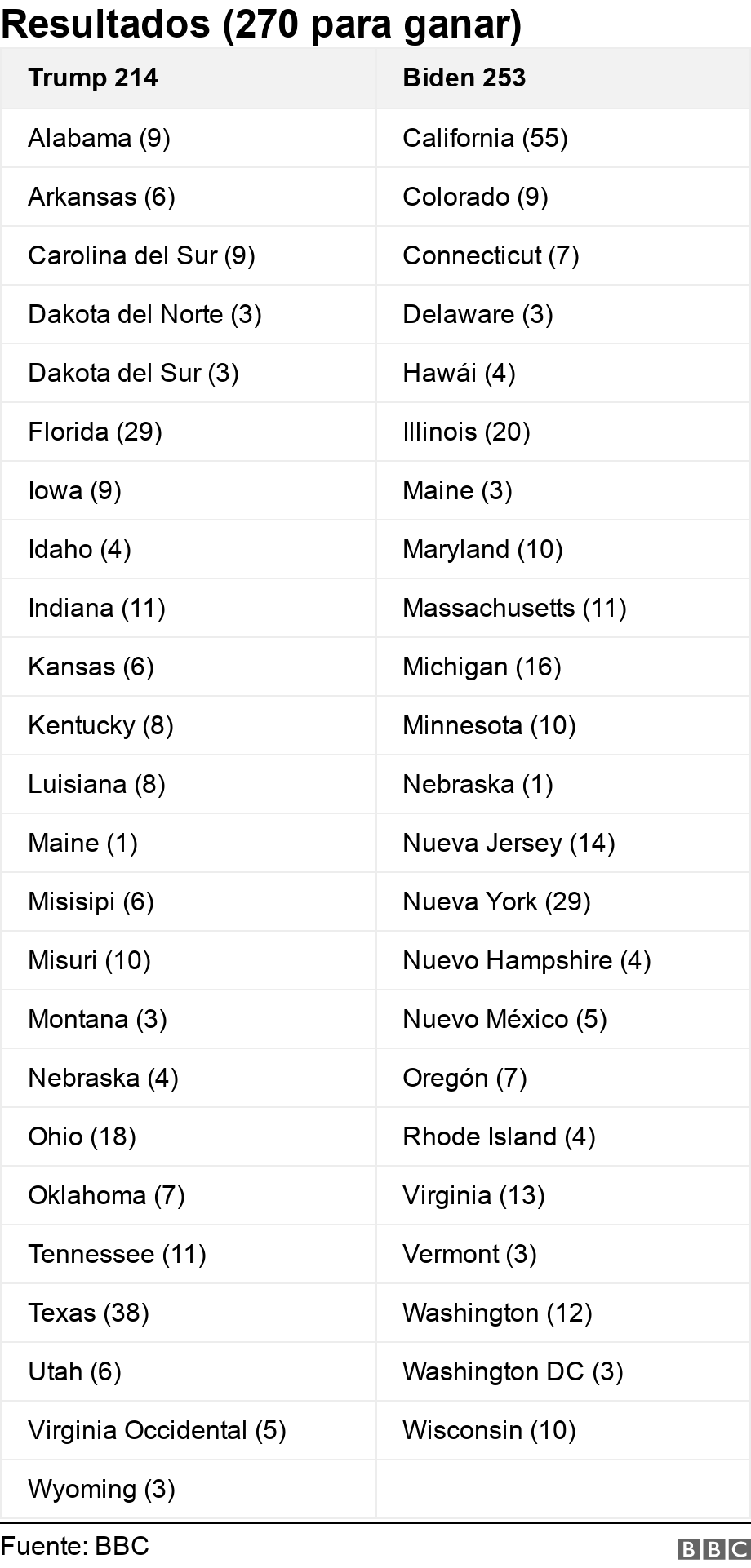Click the BBC logo at bottom right
The height and width of the screenshot is (1568, 751).
[x=713, y=1548]
